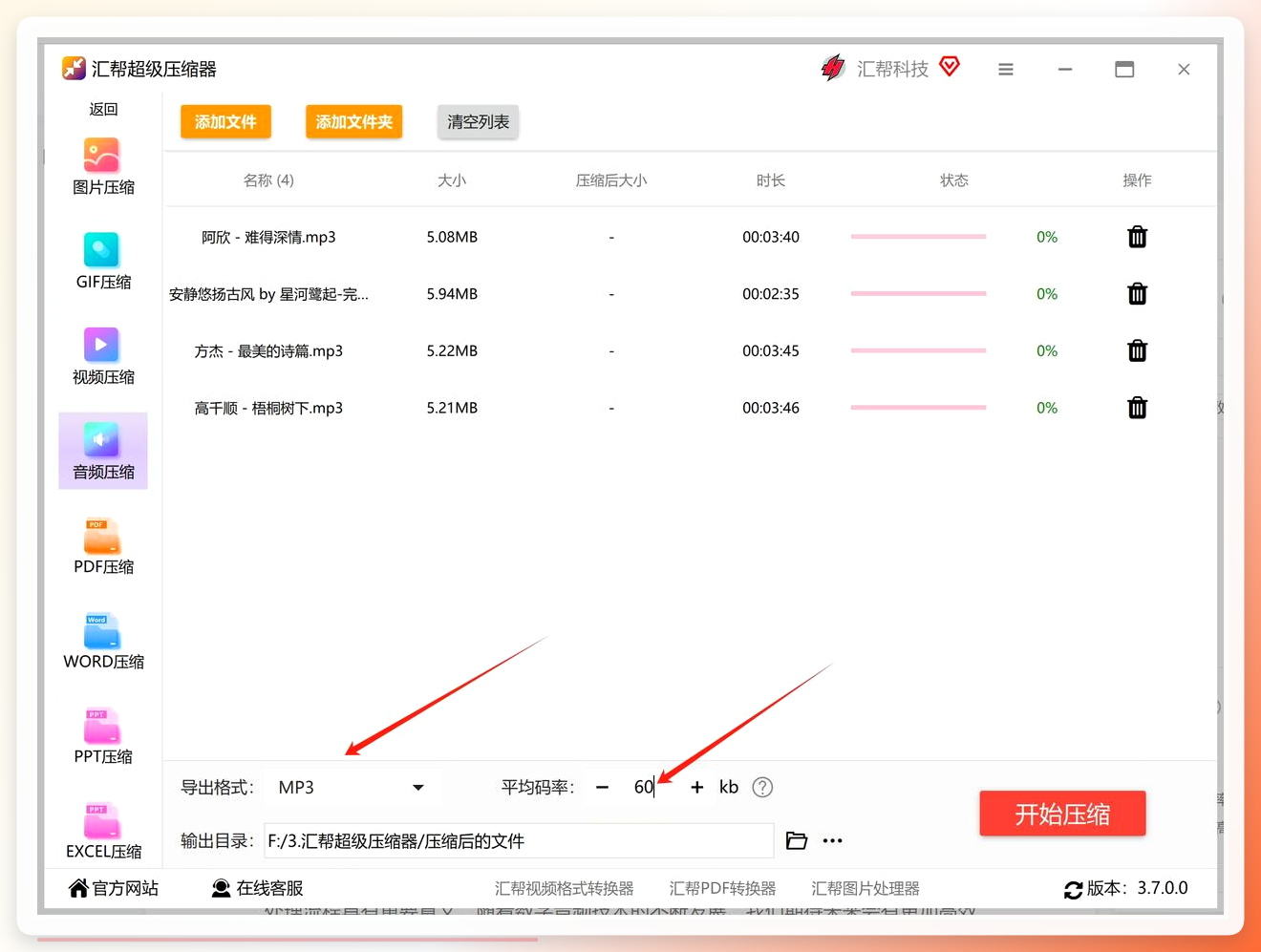Click the 大小 column header
The image size is (1261, 952).
click(452, 180)
